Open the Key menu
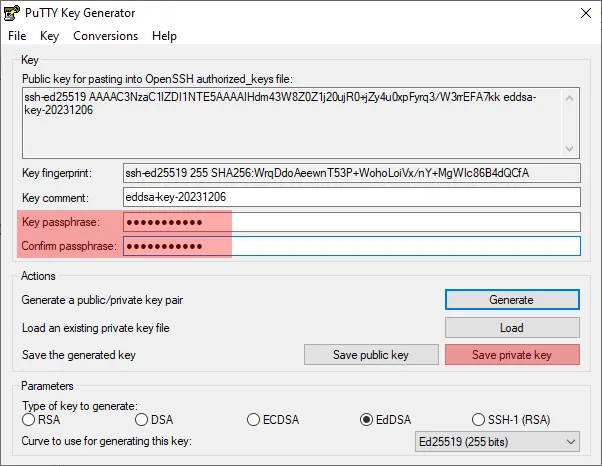Viewport: 602px width, 466px height. [x=50, y=36]
